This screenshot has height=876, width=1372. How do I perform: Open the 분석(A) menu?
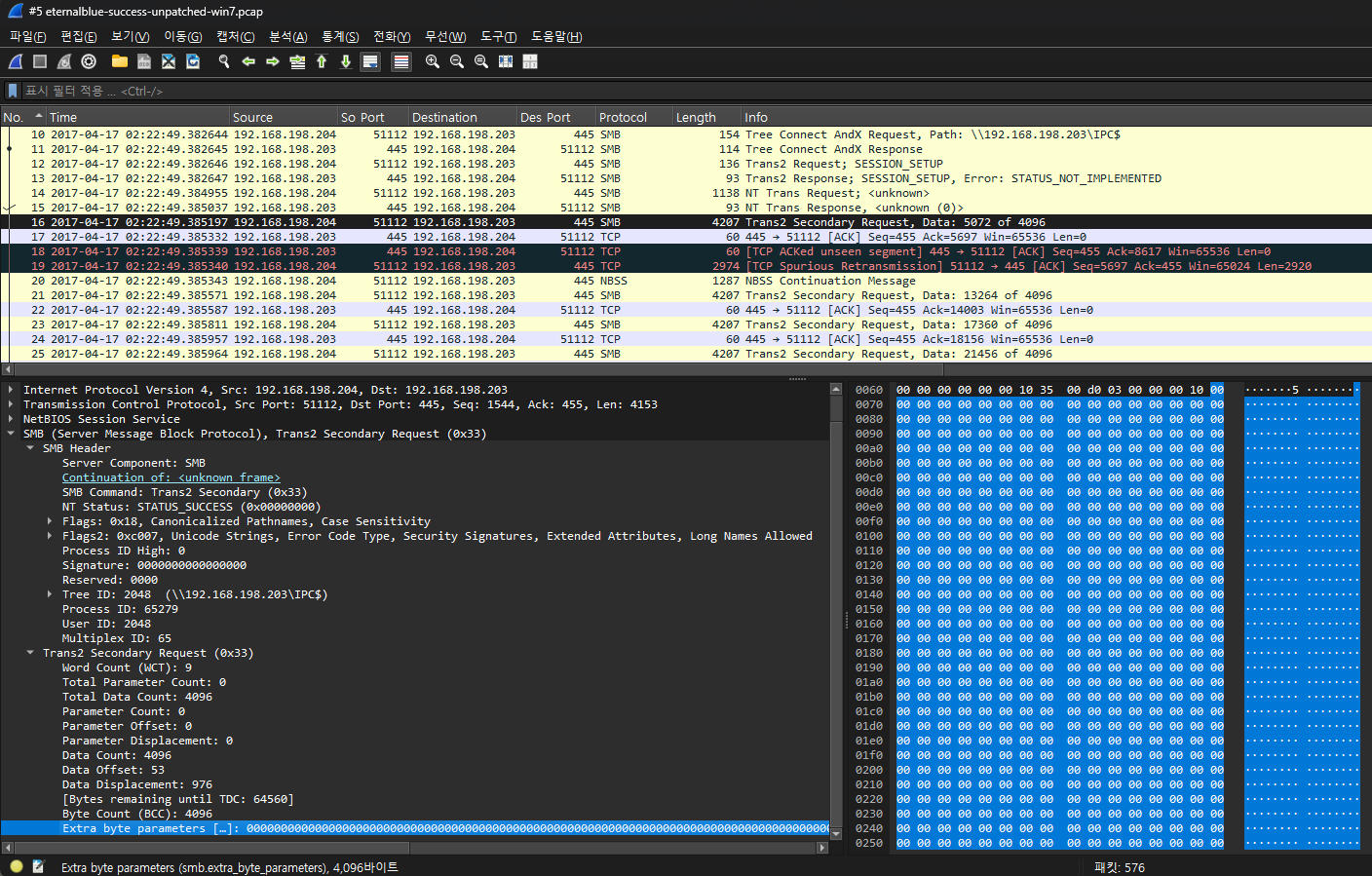tap(287, 36)
